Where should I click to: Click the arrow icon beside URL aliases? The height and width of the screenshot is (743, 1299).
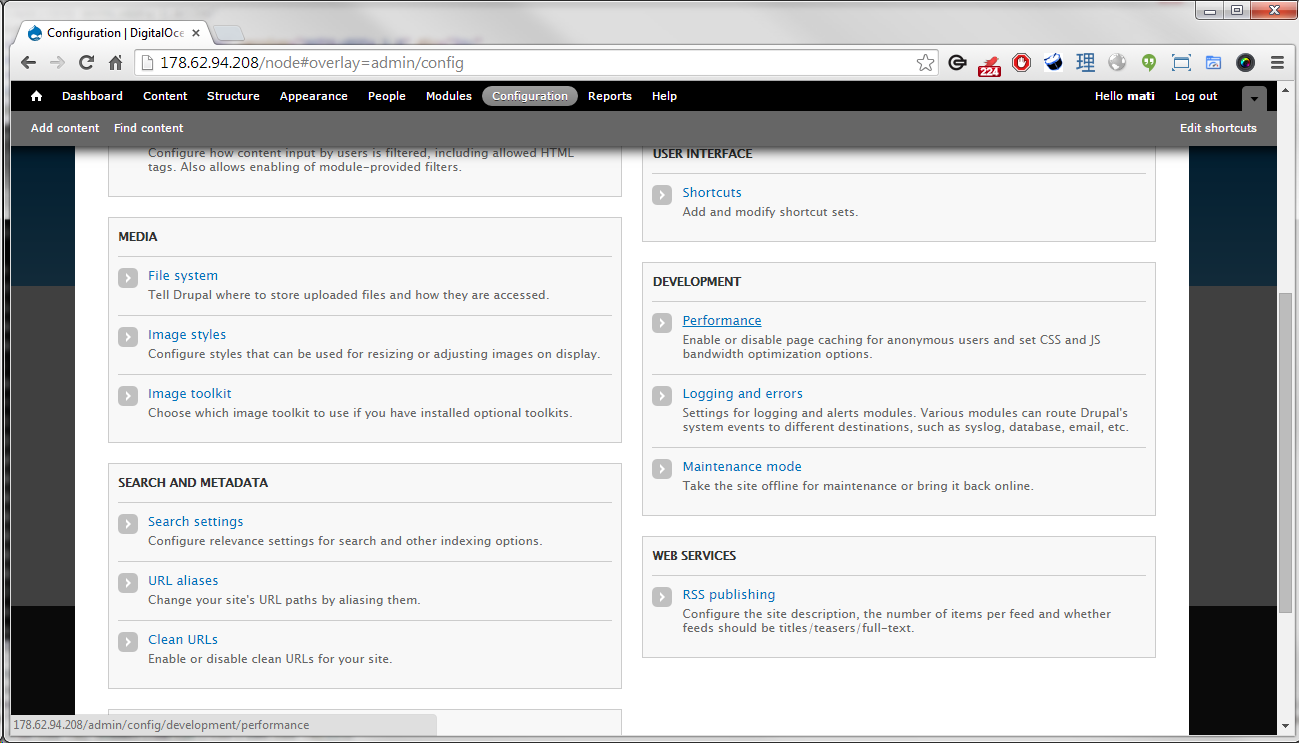pos(128,583)
